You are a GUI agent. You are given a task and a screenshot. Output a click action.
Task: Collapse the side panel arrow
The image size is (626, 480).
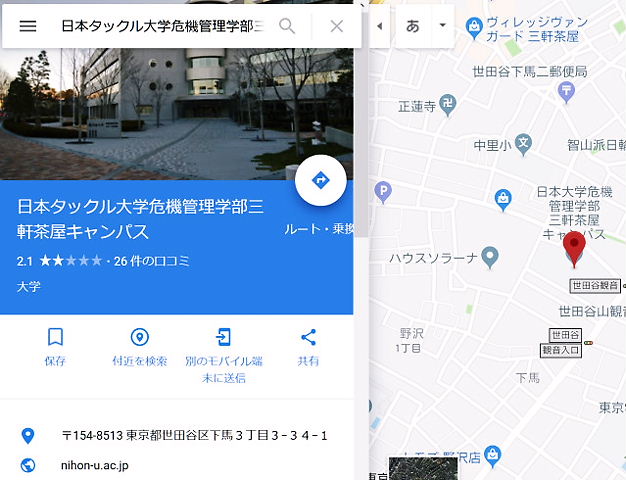coord(379,26)
